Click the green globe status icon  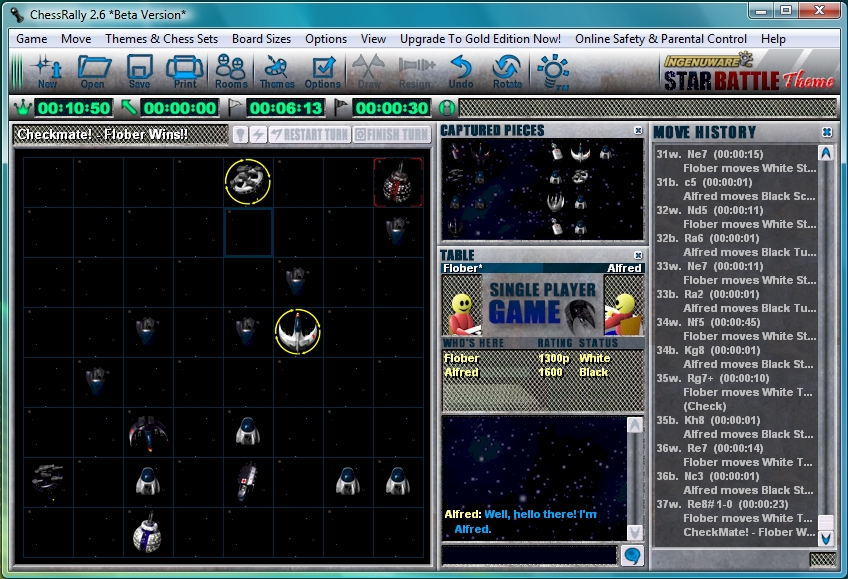pos(447,108)
